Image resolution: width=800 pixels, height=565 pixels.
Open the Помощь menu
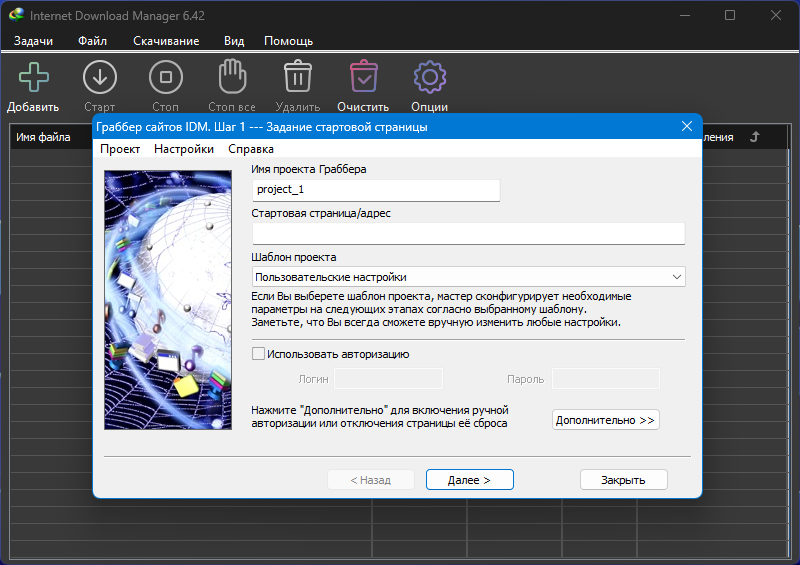(x=288, y=41)
